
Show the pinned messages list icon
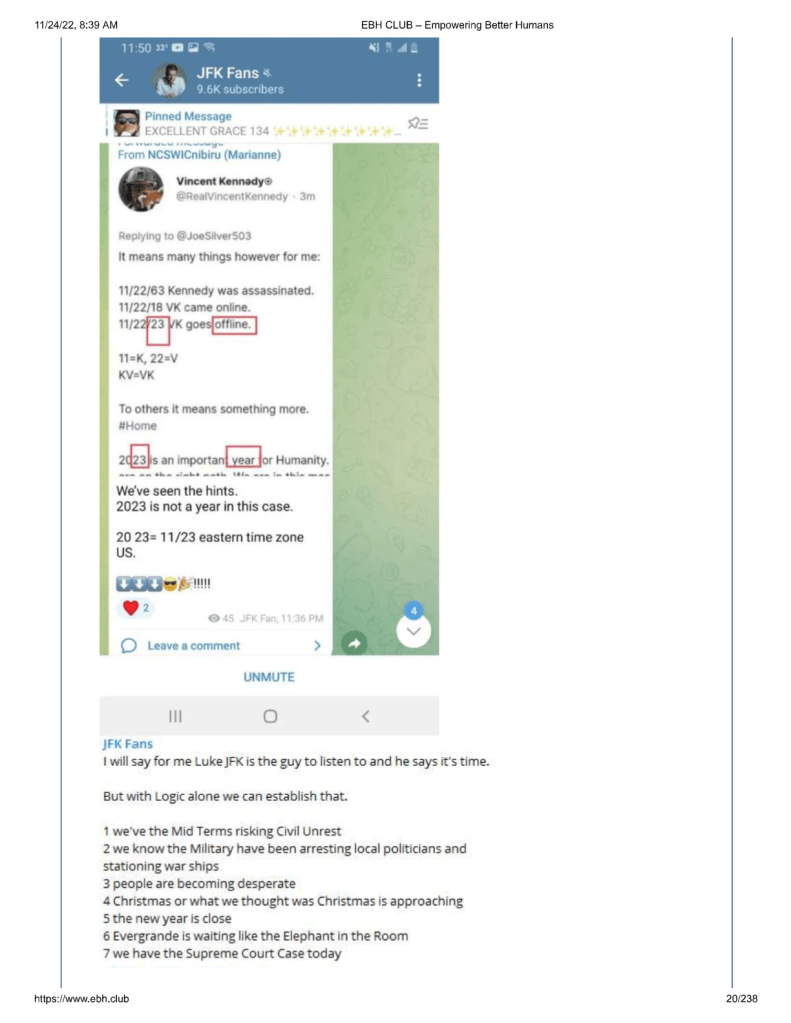[x=418, y=123]
